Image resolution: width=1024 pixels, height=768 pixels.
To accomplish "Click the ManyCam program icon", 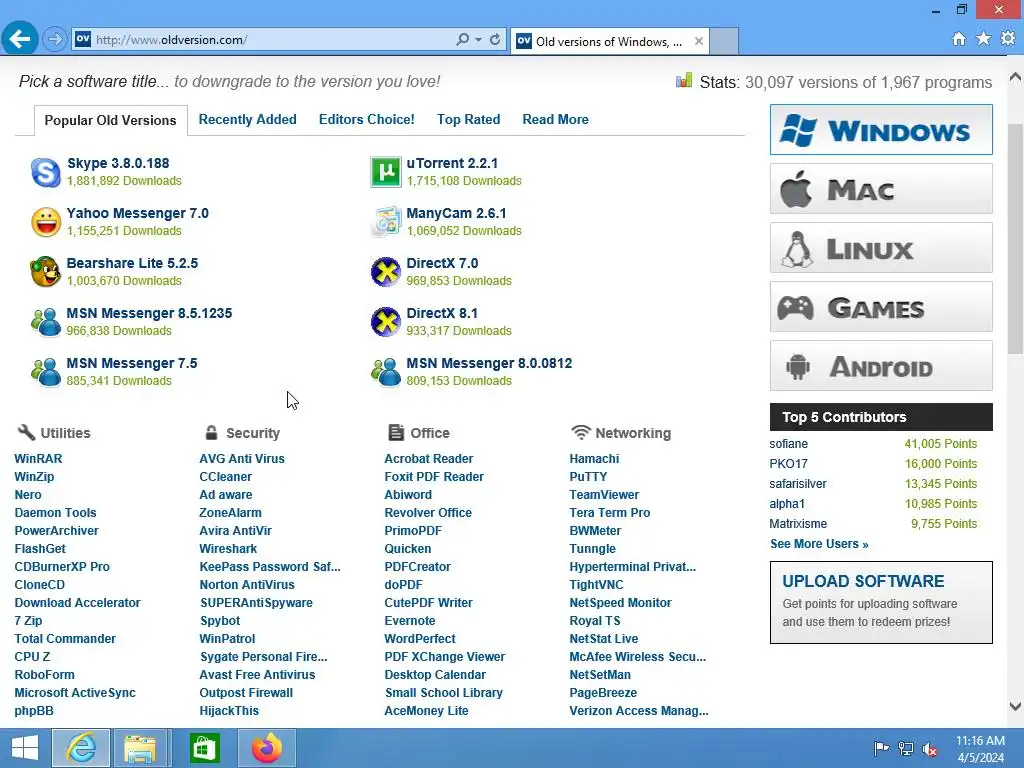I will [386, 222].
